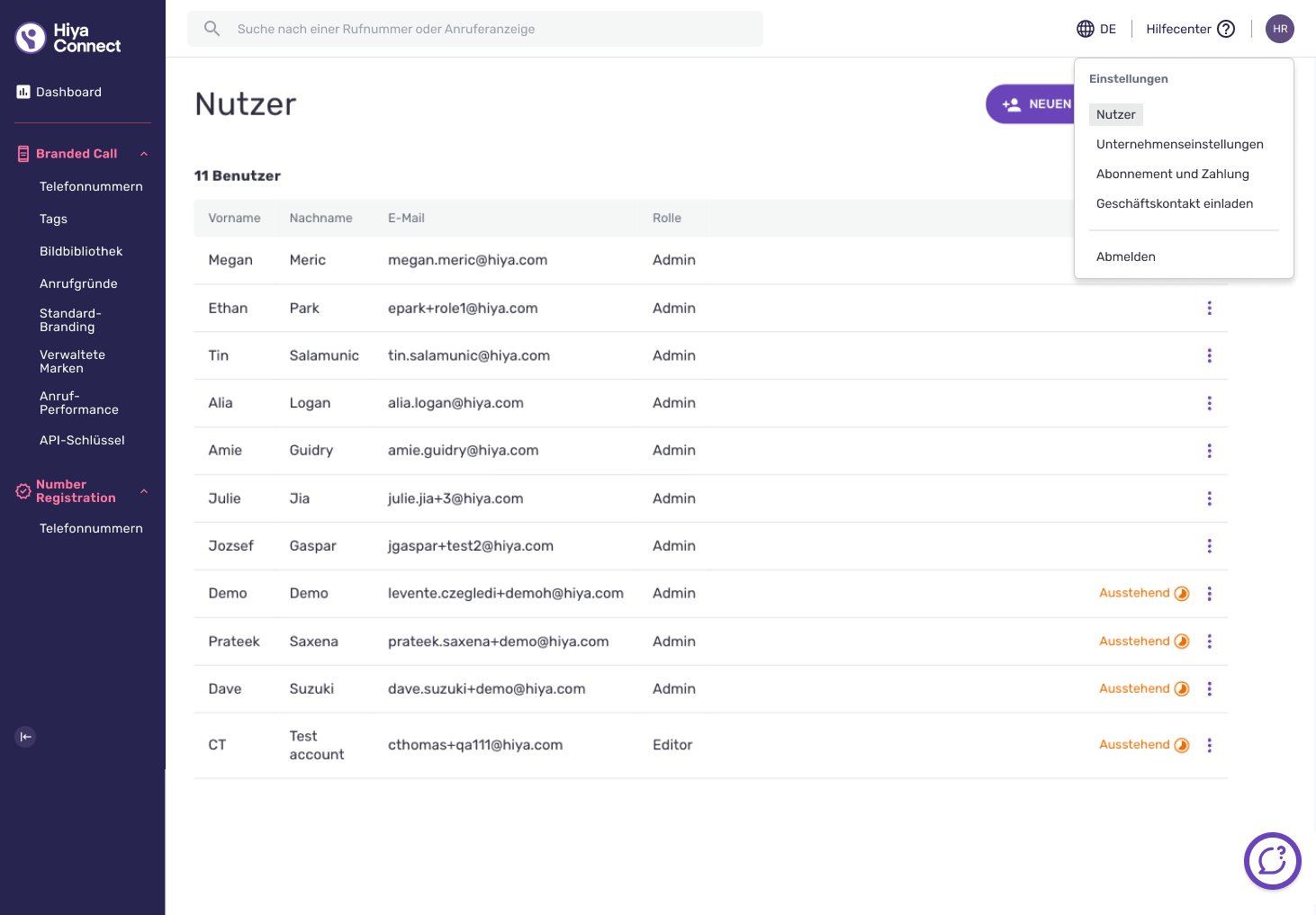
Task: Collapse the sidebar with arrow icon
Action: (25, 737)
